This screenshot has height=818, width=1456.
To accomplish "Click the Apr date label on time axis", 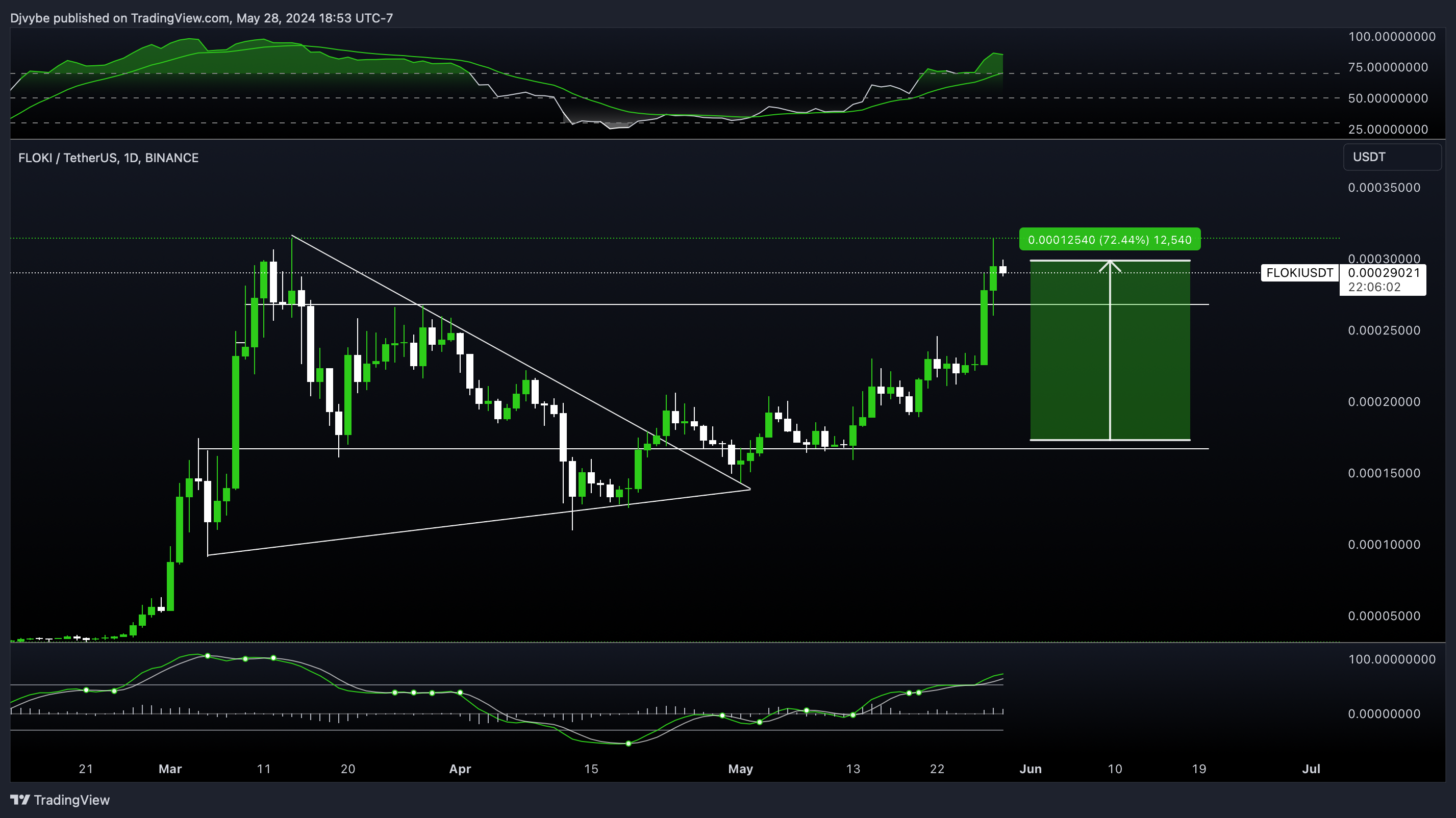I will (x=460, y=769).
